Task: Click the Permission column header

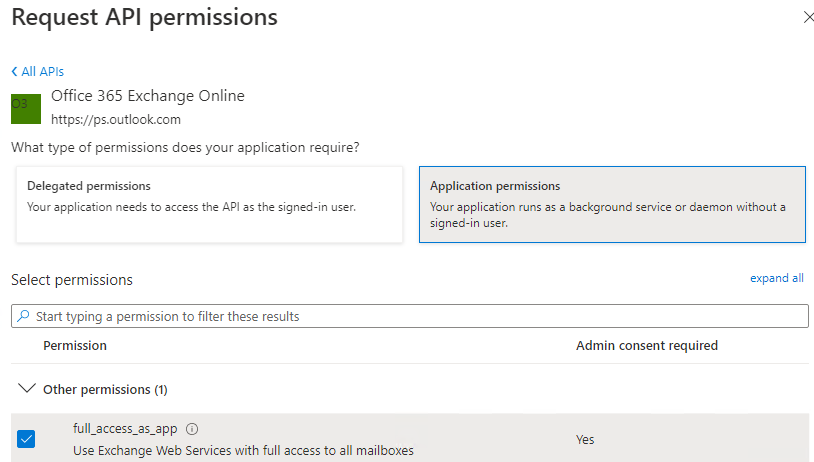Action: coord(75,346)
